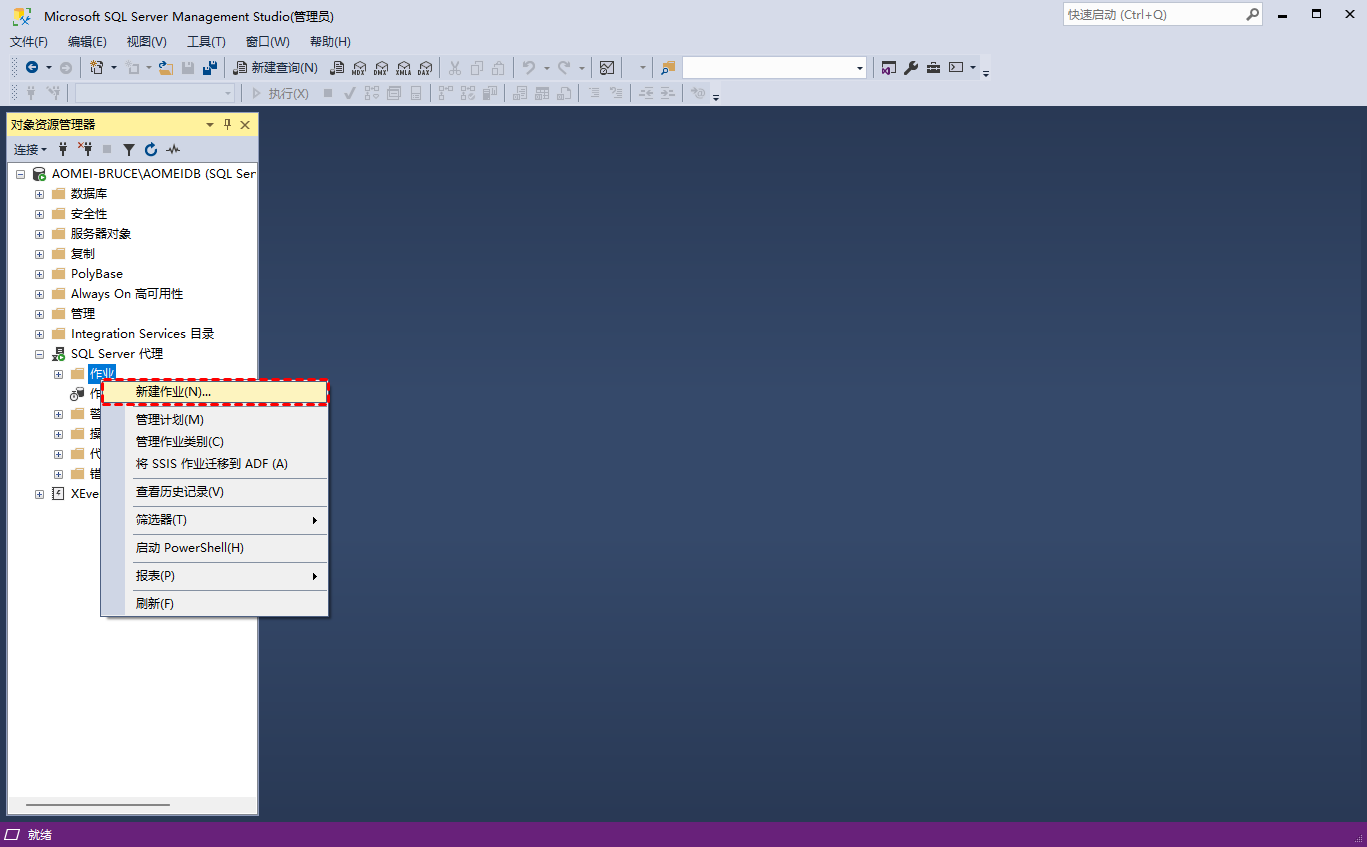Click the MDX query icon in toolbar
The height and width of the screenshot is (847, 1367).
point(359,68)
